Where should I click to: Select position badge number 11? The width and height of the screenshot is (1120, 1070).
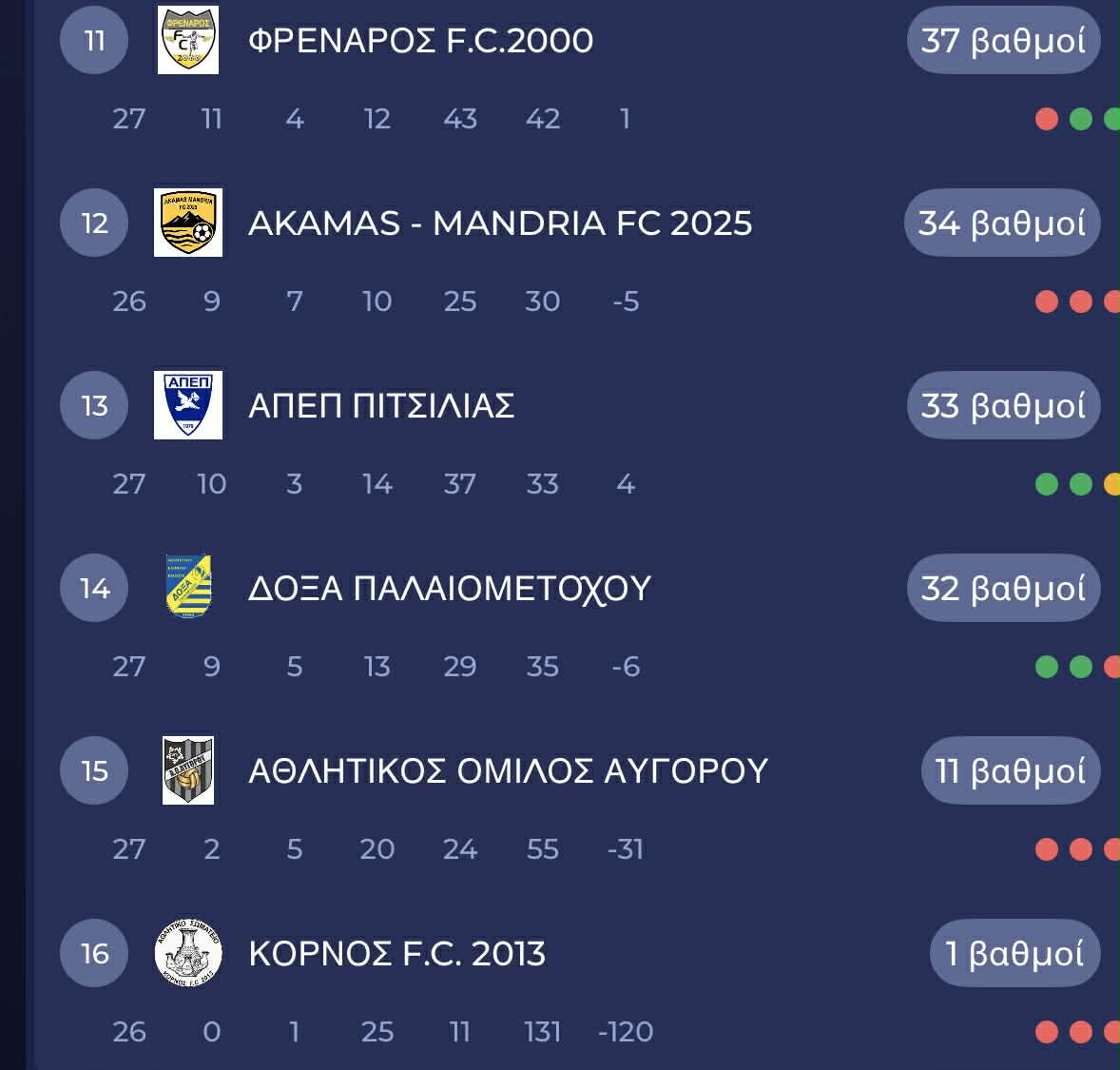(x=94, y=40)
